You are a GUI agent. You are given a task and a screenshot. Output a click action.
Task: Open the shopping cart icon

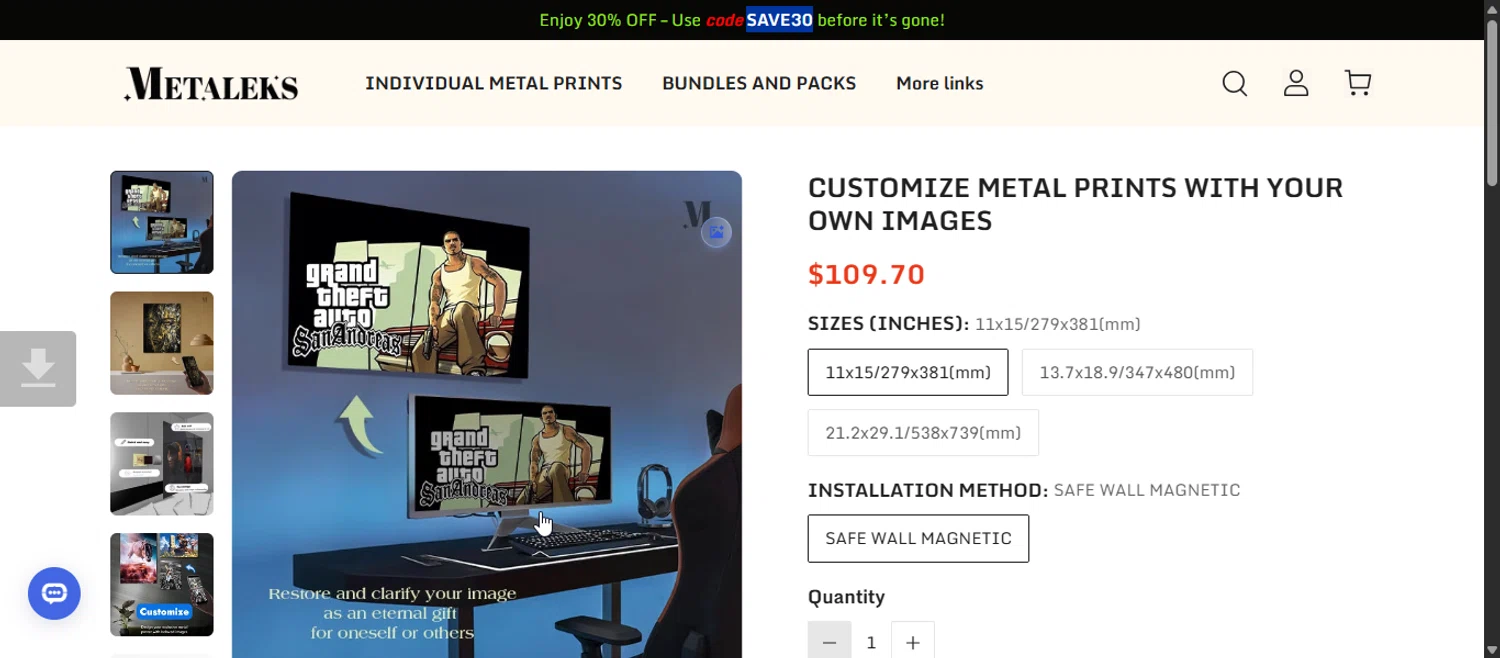click(1358, 83)
